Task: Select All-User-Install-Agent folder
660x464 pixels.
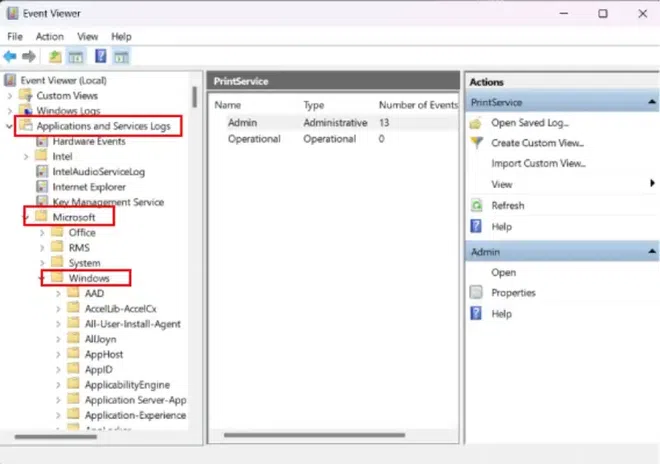Action: pos(133,324)
